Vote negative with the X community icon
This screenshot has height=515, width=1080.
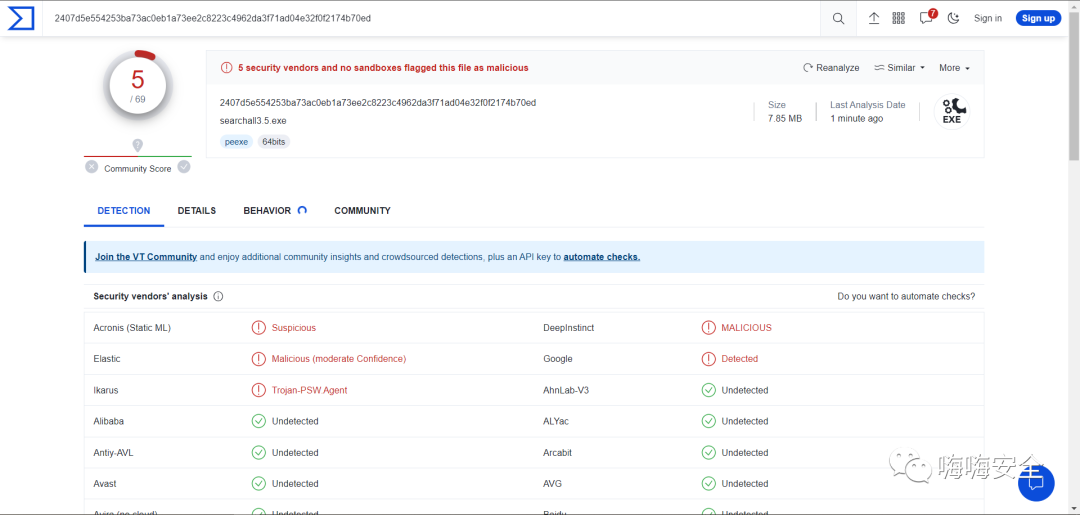[x=92, y=167]
